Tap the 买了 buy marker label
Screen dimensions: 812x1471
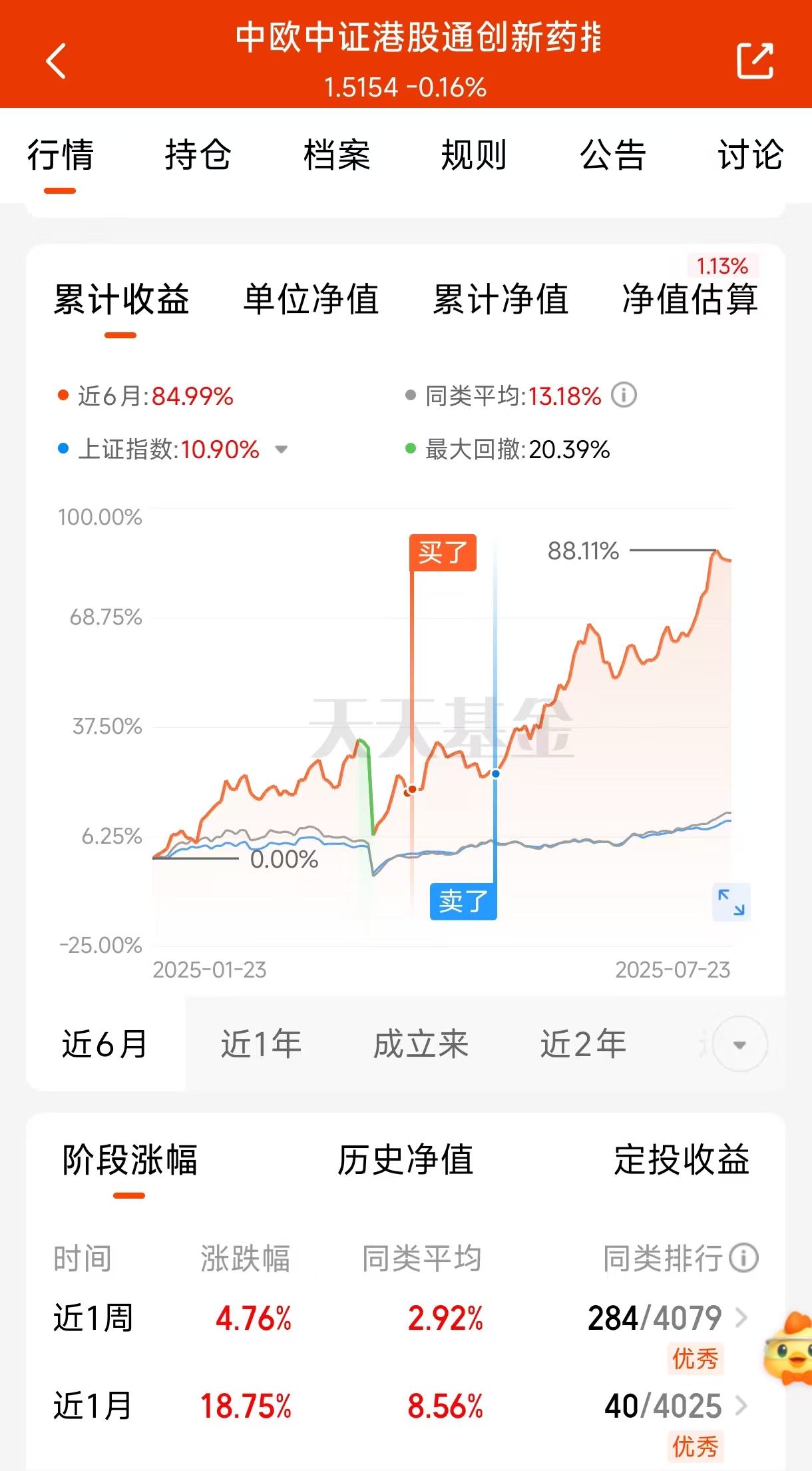443,553
